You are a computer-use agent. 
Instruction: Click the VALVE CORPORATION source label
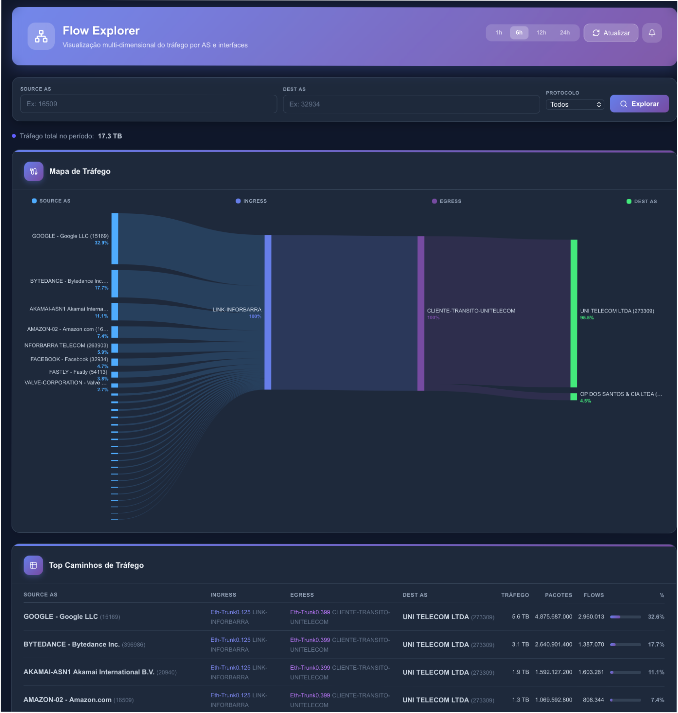(66, 383)
